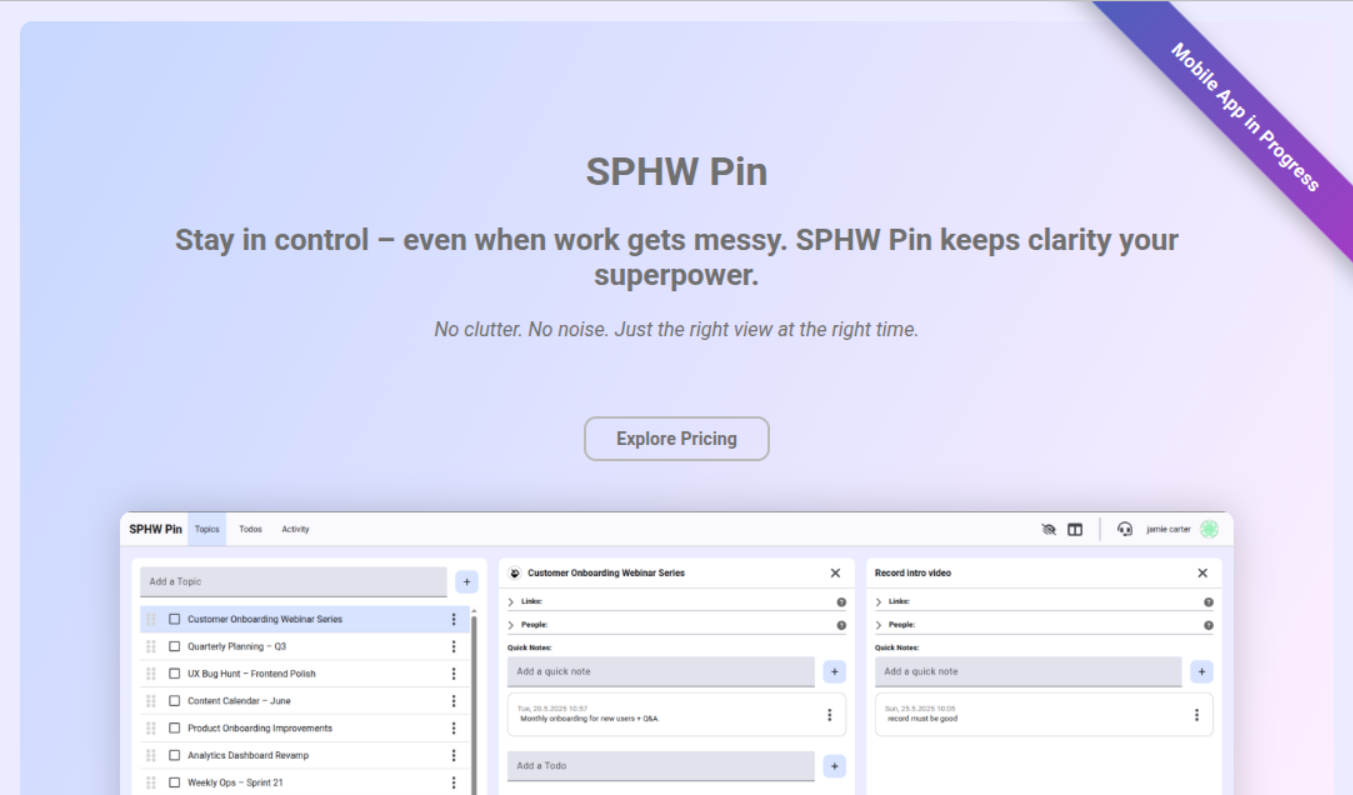The width and height of the screenshot is (1353, 795).
Task: Open support via the headset icon
Action: [1125, 529]
